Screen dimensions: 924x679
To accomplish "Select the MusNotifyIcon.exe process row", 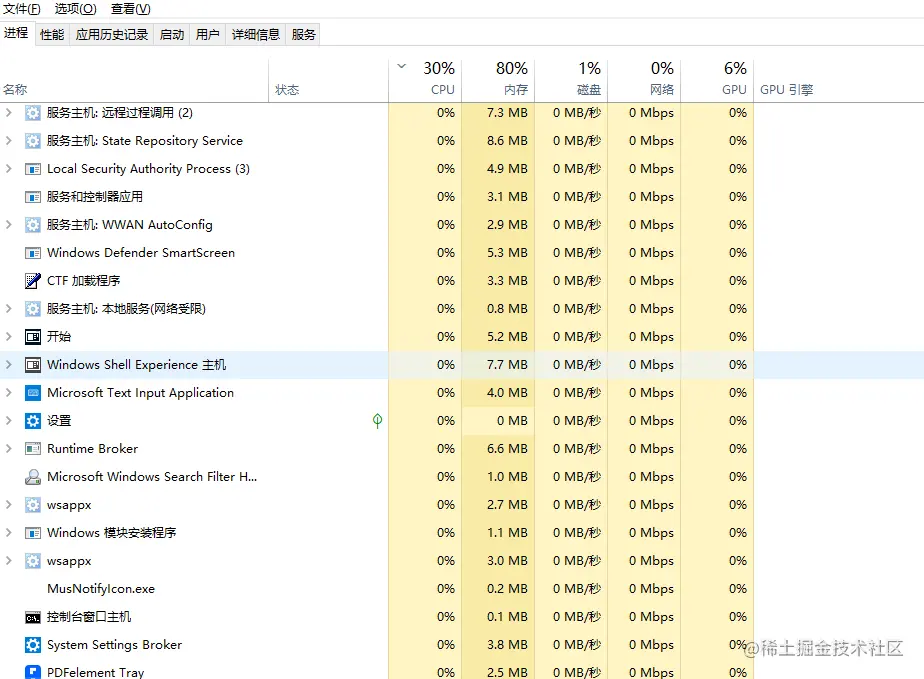I will pos(462,589).
